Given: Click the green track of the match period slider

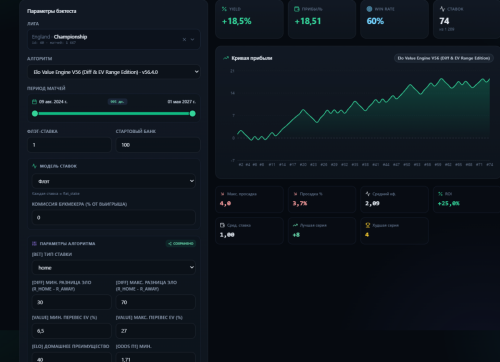Looking at the screenshot, I should pos(114,114).
